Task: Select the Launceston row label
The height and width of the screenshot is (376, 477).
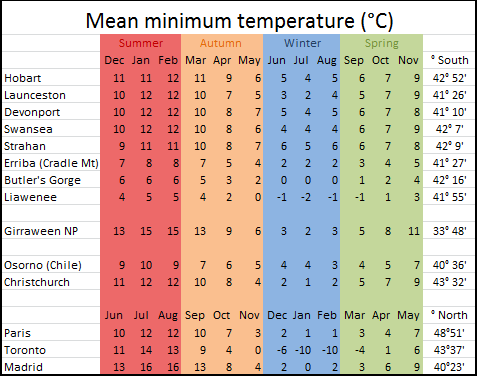Action: [35, 95]
